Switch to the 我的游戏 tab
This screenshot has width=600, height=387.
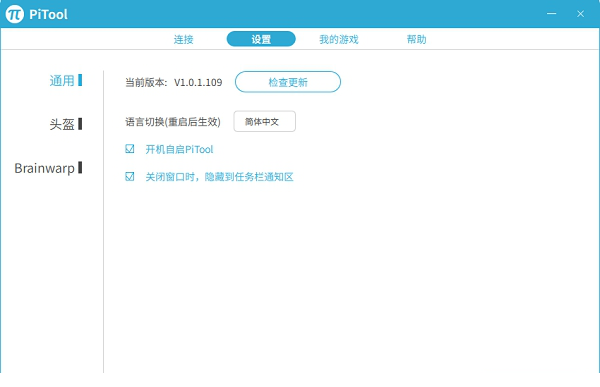tap(339, 39)
